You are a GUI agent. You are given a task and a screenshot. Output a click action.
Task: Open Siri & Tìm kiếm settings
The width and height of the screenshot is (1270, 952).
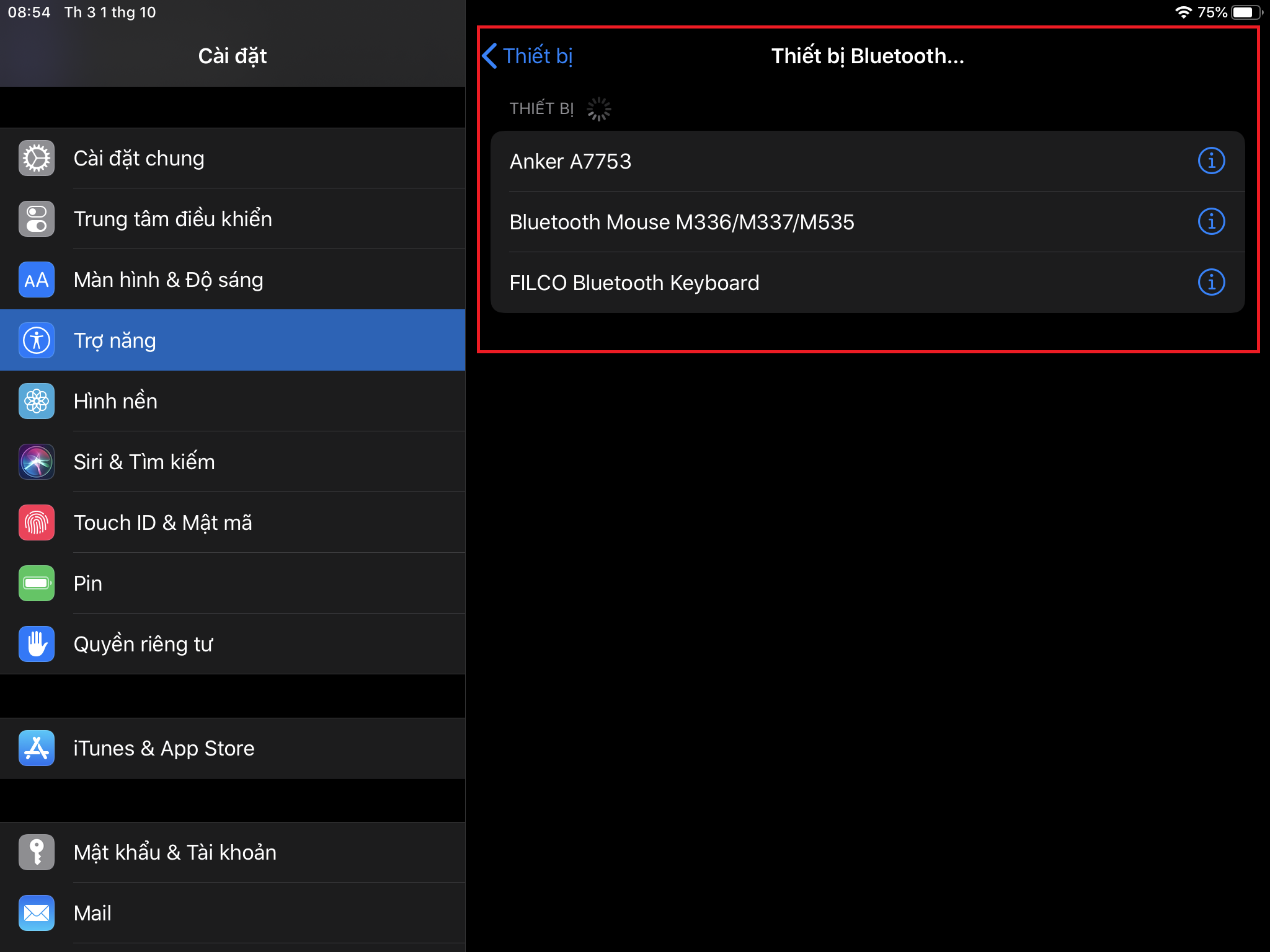point(233,462)
